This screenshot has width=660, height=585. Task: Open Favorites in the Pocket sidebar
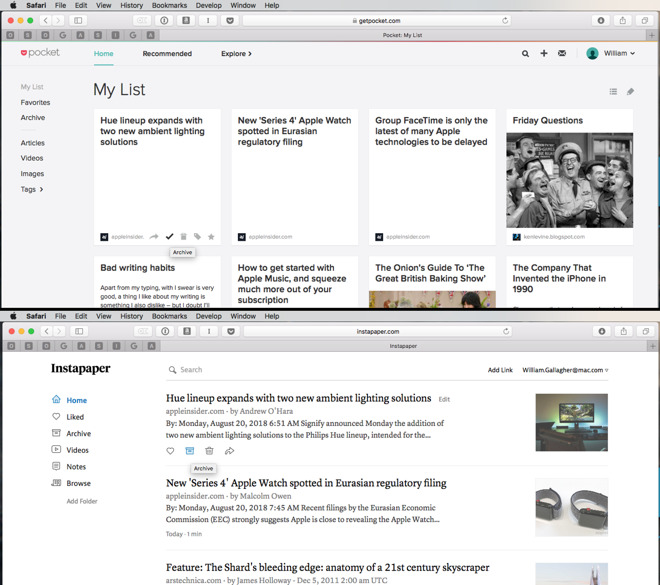tap(35, 102)
